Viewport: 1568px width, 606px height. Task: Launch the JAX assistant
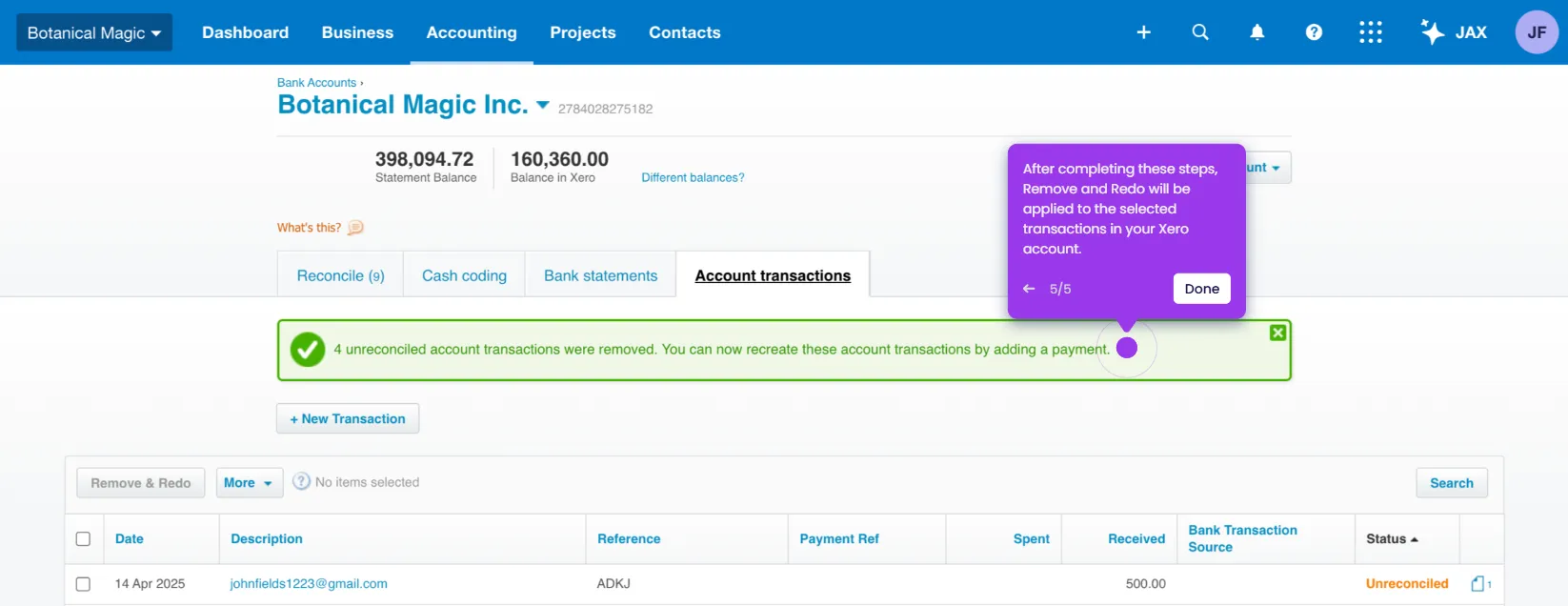click(x=1454, y=32)
